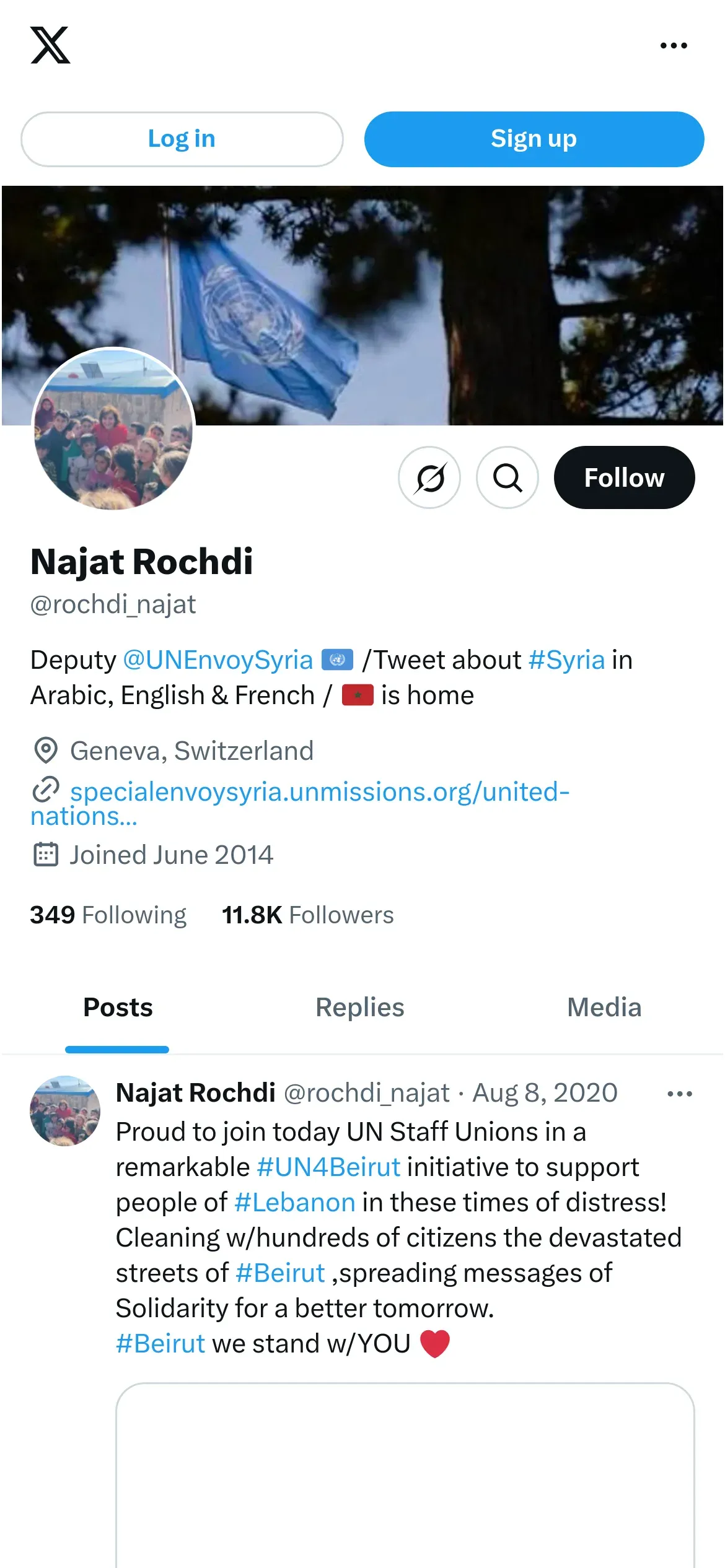Switch to the Media tab

tap(604, 1008)
